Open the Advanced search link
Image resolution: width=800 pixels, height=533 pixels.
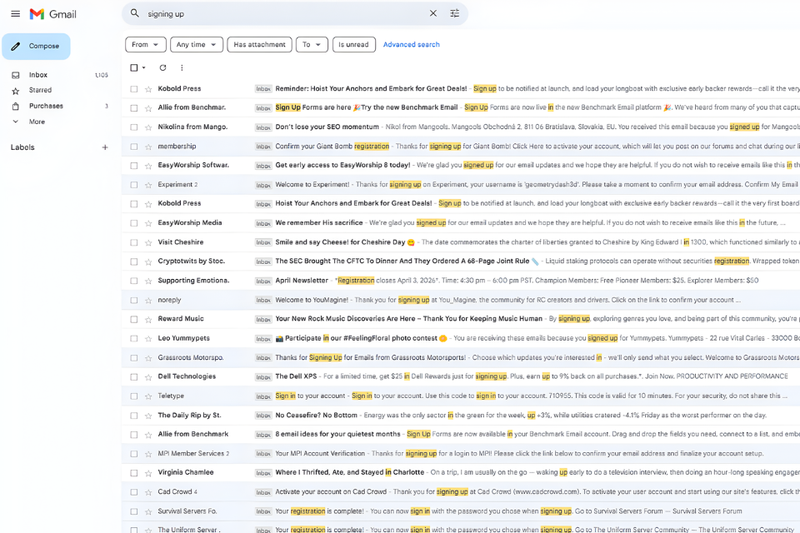pyautogui.click(x=411, y=44)
